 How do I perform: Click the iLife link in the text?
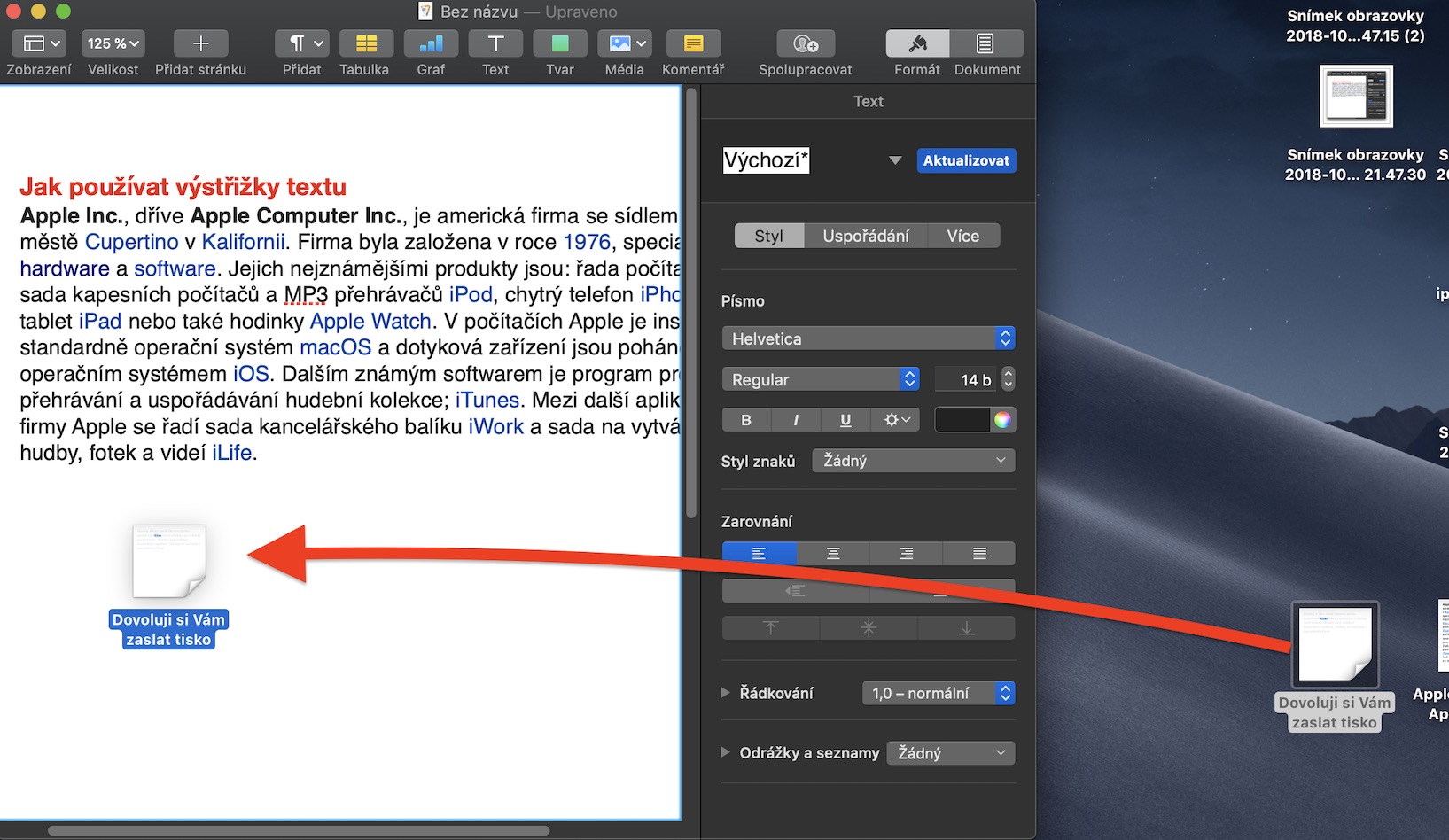click(x=232, y=453)
